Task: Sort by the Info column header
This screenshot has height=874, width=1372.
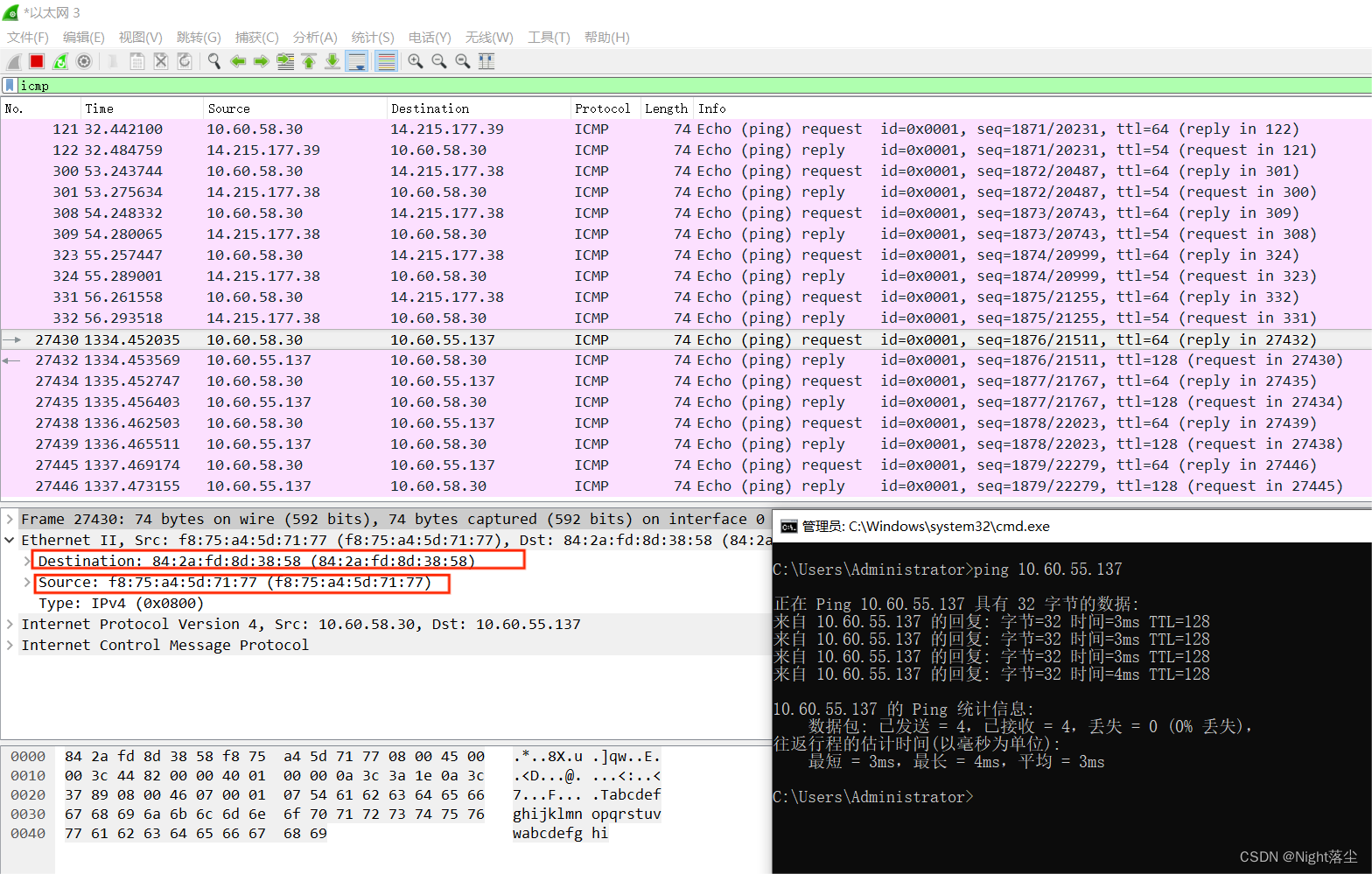Action: (1032, 108)
